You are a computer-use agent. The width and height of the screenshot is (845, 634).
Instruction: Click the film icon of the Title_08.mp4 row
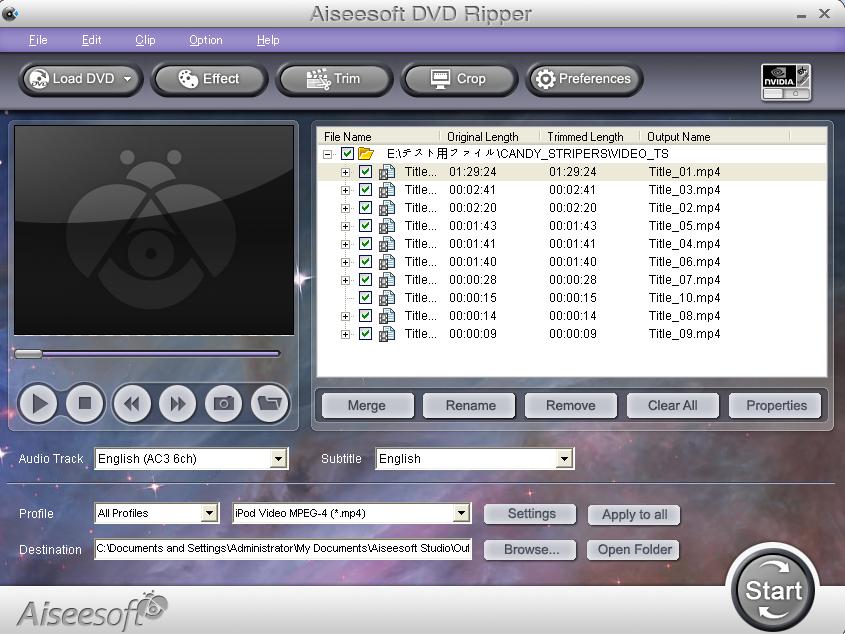(x=387, y=315)
